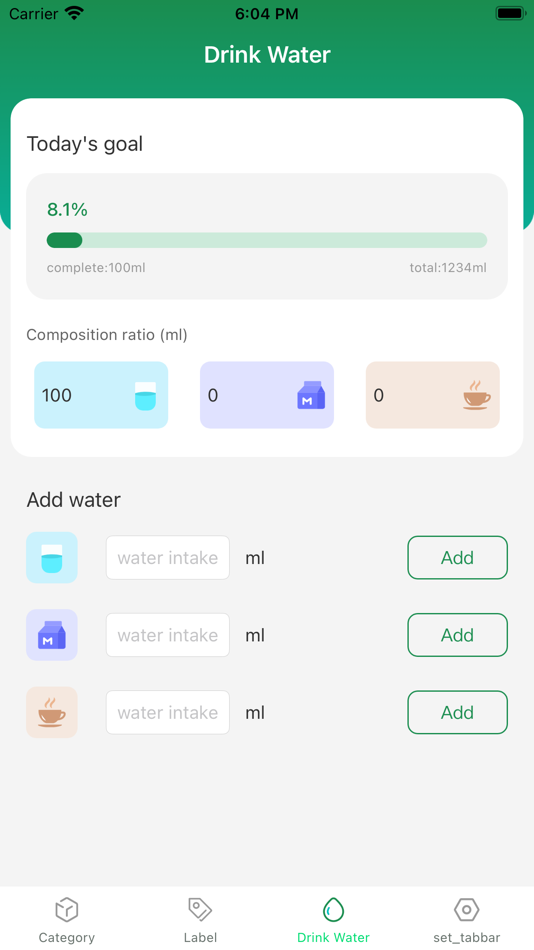Click the water composition card showing 100
This screenshot has height=950, width=534.
pyautogui.click(x=101, y=395)
